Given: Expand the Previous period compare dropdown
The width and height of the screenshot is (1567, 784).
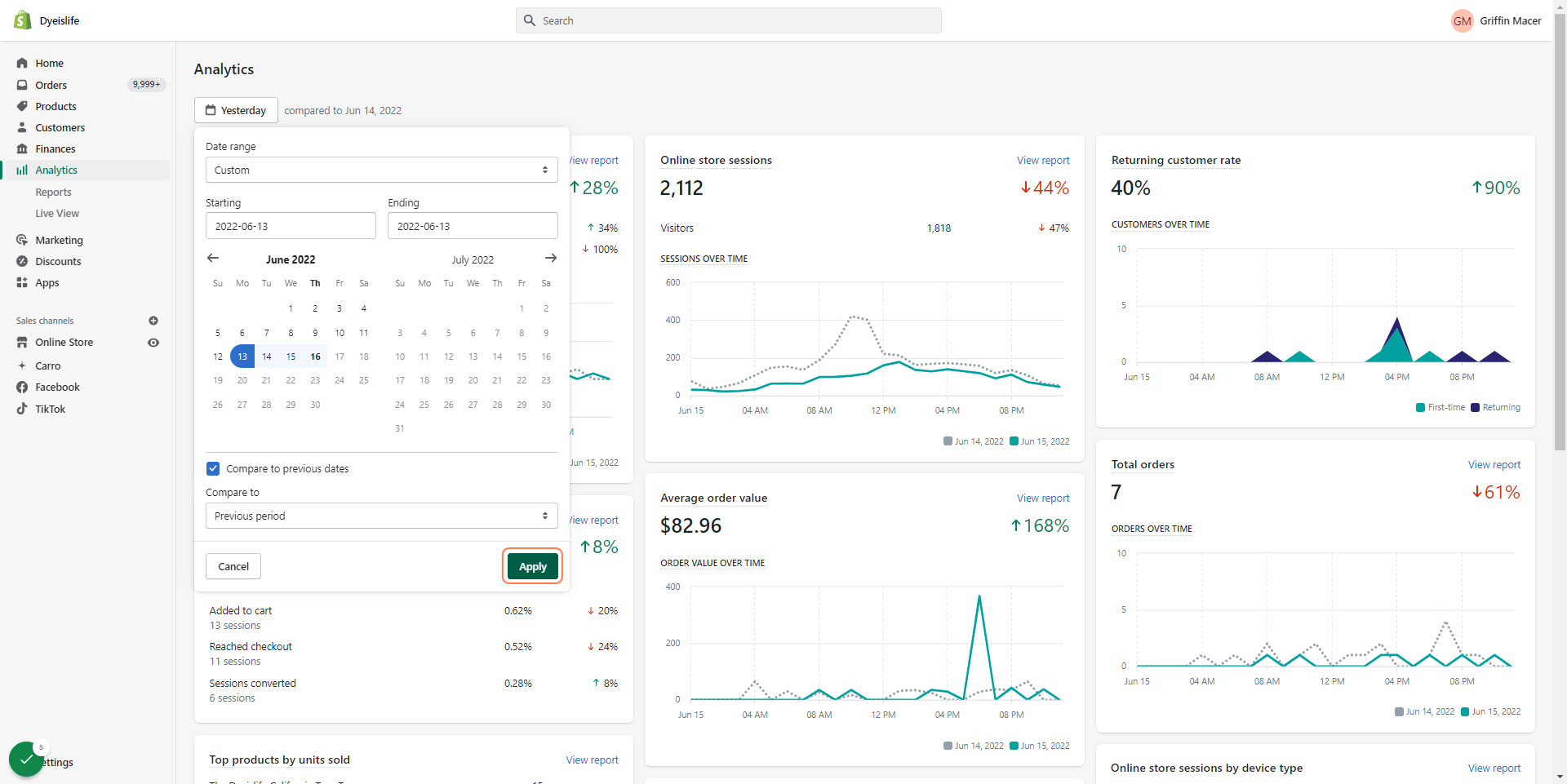Looking at the screenshot, I should 381,516.
